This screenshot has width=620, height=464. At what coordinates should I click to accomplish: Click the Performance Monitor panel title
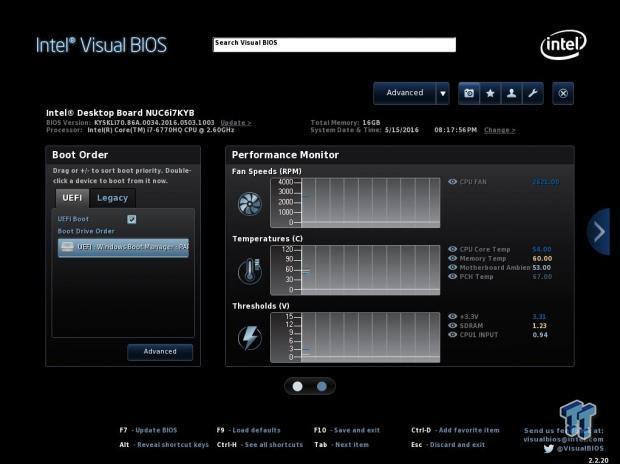point(285,155)
